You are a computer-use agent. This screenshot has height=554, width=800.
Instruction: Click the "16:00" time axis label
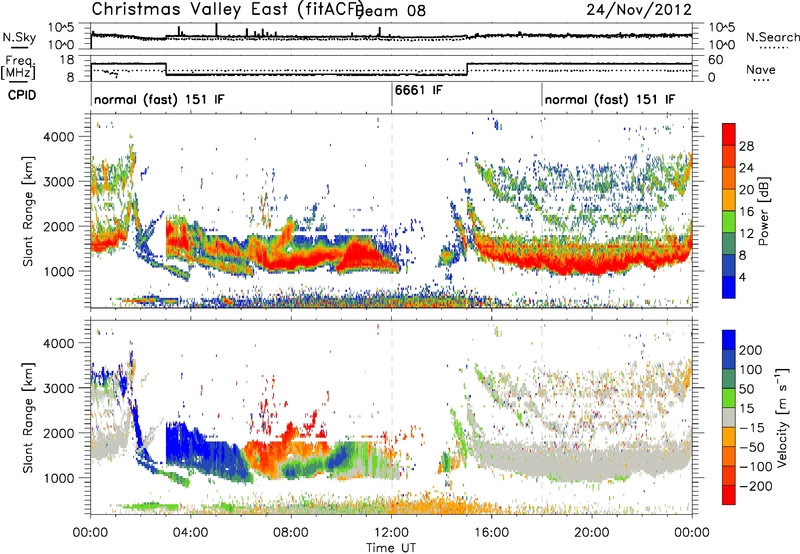tap(491, 533)
